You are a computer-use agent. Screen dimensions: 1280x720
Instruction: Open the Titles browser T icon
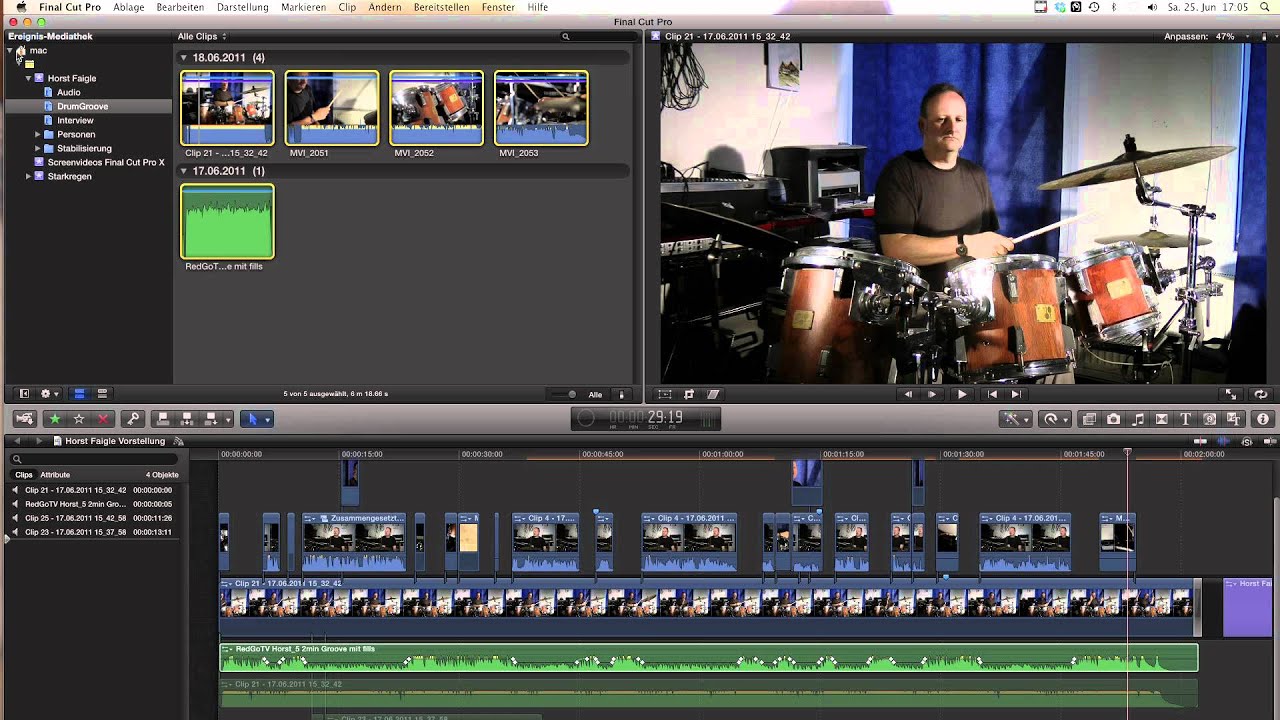pos(1185,419)
